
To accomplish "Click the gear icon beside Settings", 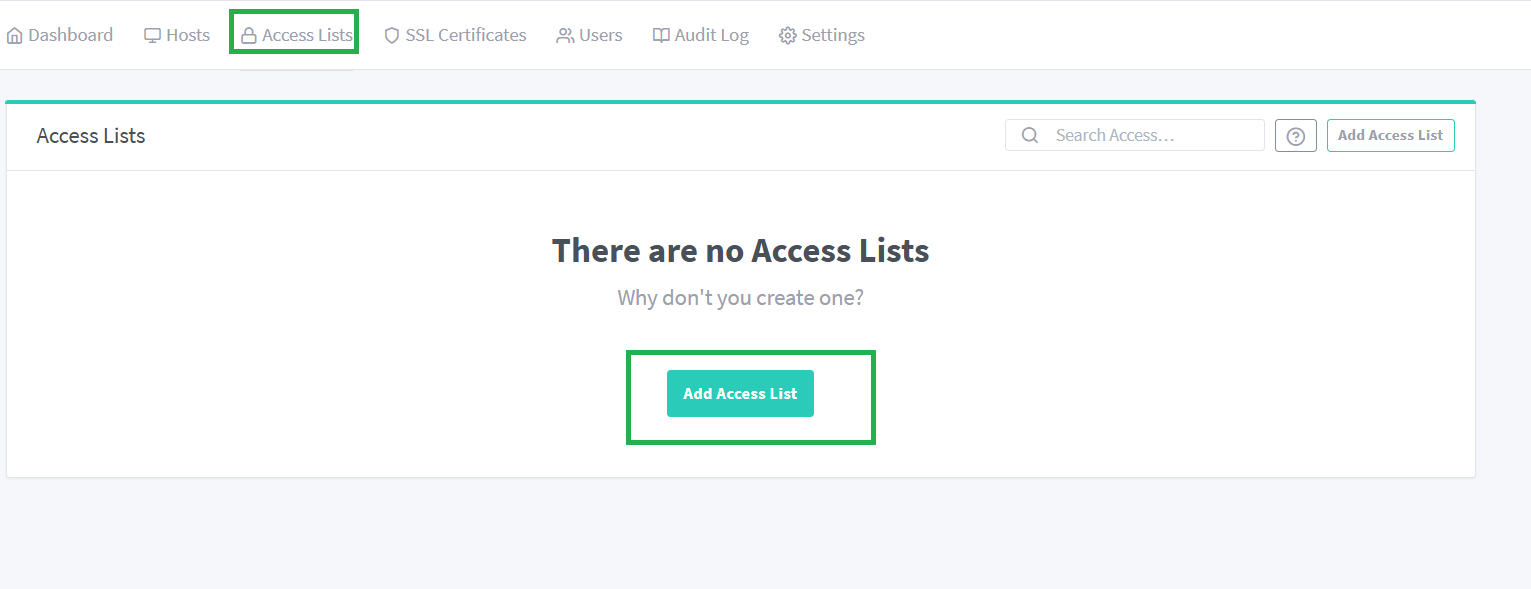I will (788, 36).
